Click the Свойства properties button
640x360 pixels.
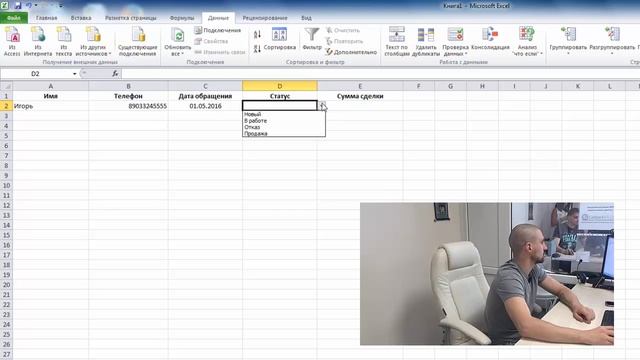click(211, 41)
